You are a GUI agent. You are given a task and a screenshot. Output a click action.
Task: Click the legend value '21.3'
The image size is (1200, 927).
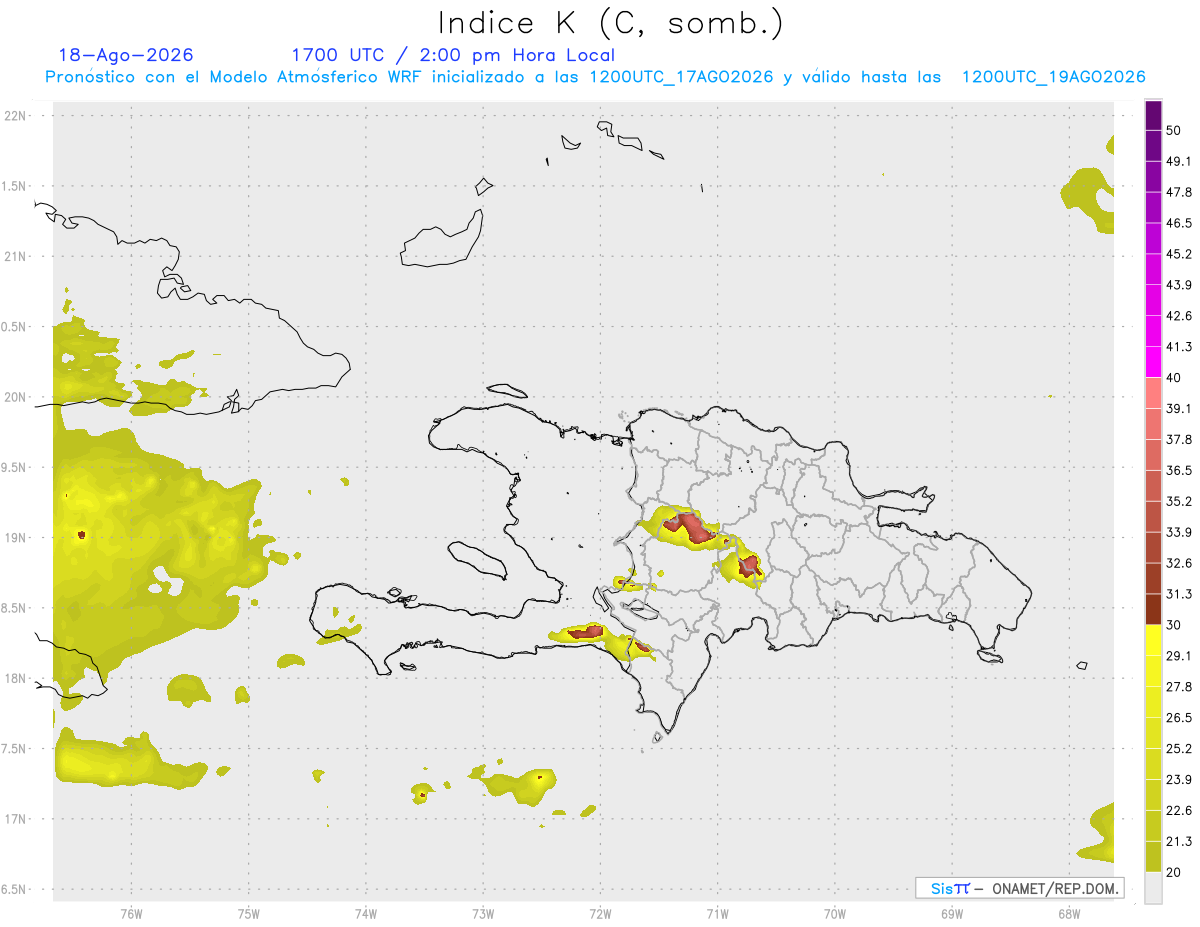tap(1179, 841)
